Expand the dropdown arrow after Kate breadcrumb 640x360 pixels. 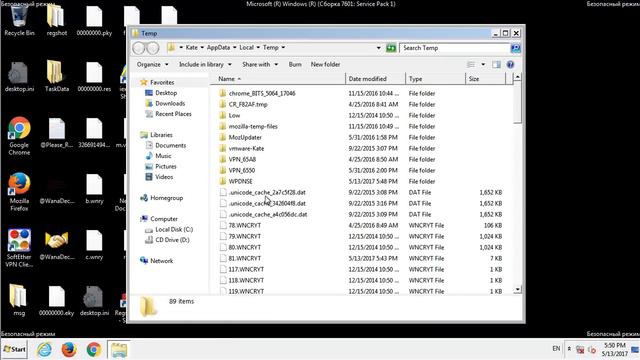202,48
